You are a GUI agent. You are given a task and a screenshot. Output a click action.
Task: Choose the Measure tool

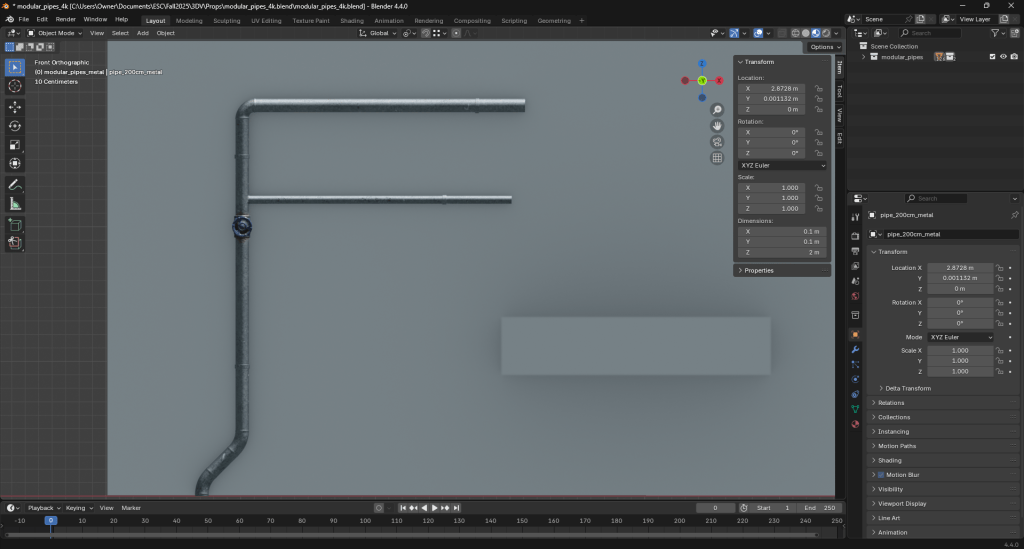pos(15,204)
